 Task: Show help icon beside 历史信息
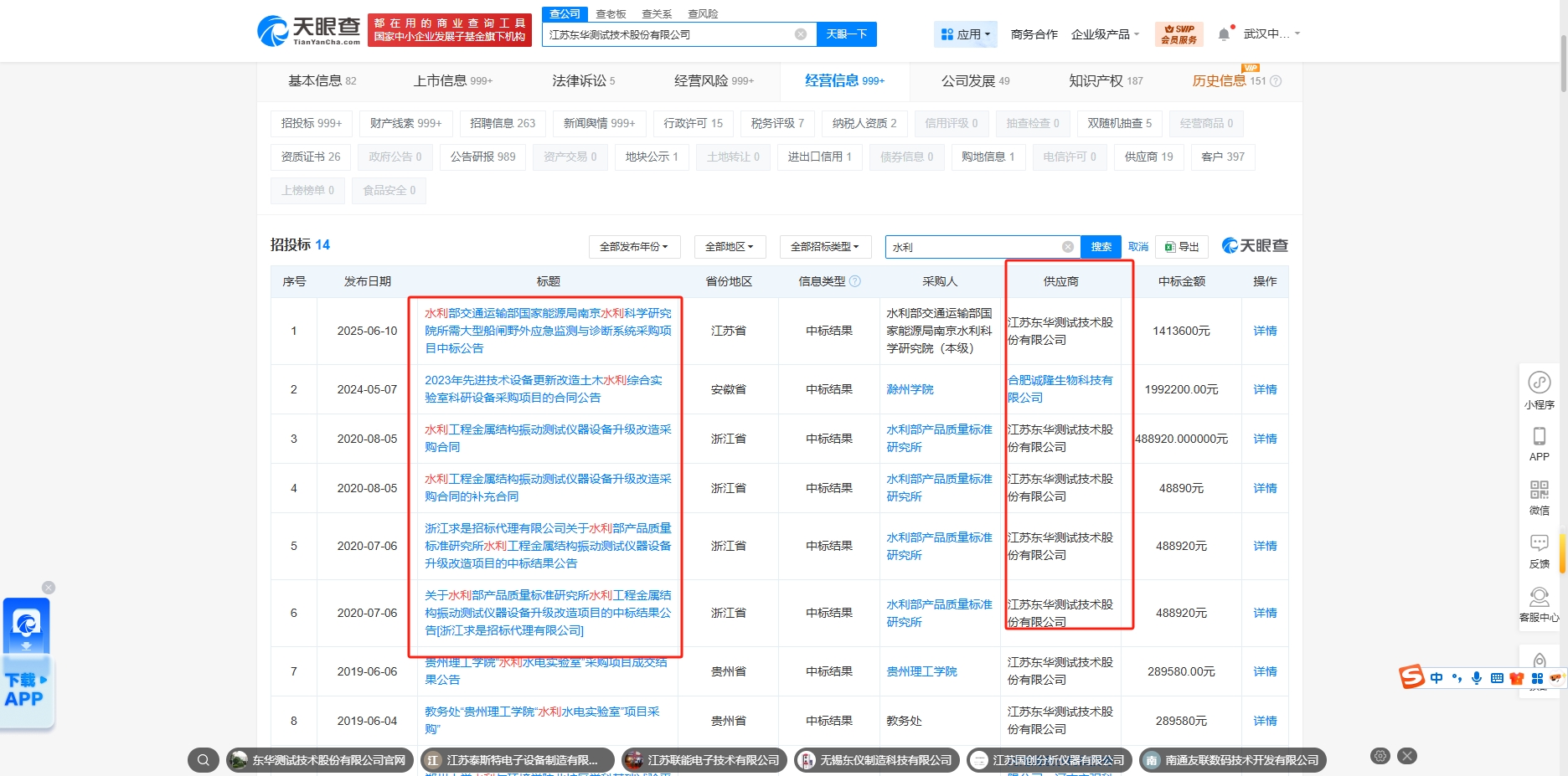click(1276, 81)
